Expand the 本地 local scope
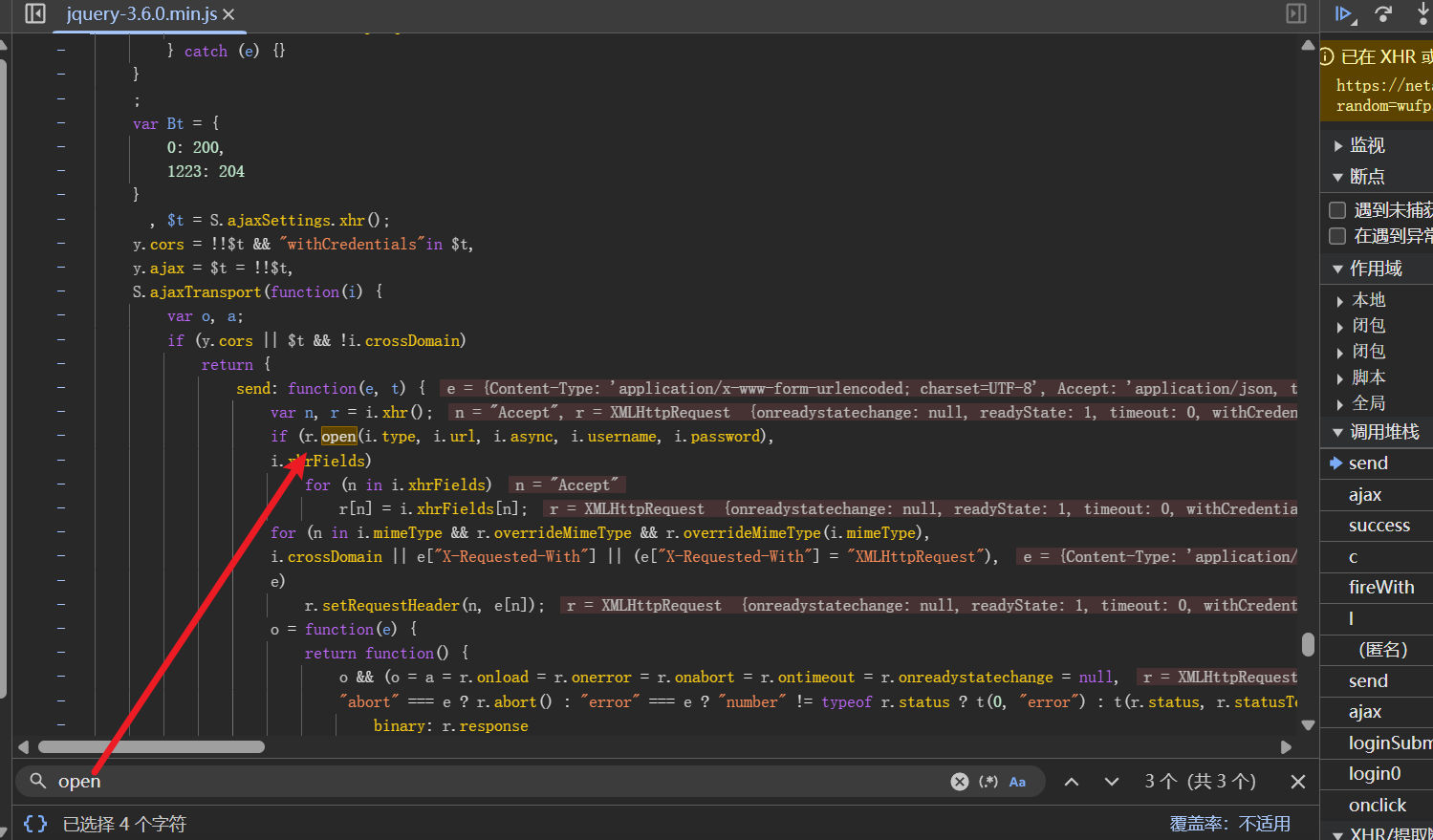The width and height of the screenshot is (1433, 840). coord(1368,300)
